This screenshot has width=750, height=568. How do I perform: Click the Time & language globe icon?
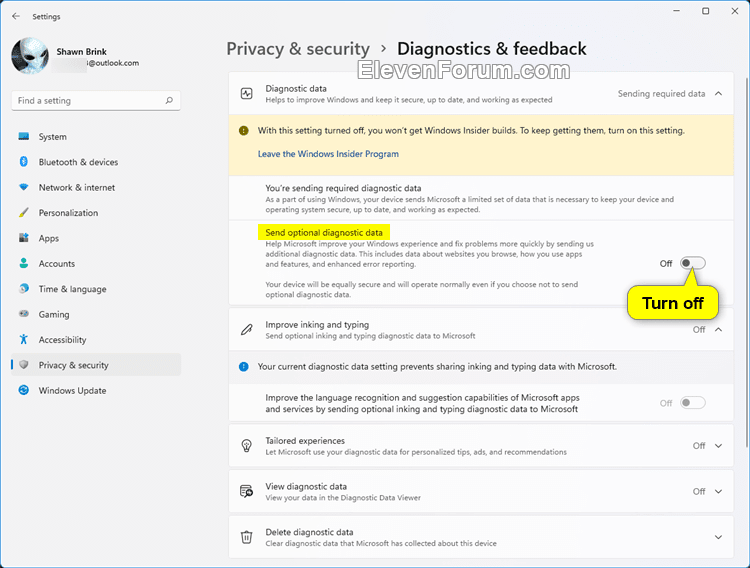pyautogui.click(x=23, y=289)
